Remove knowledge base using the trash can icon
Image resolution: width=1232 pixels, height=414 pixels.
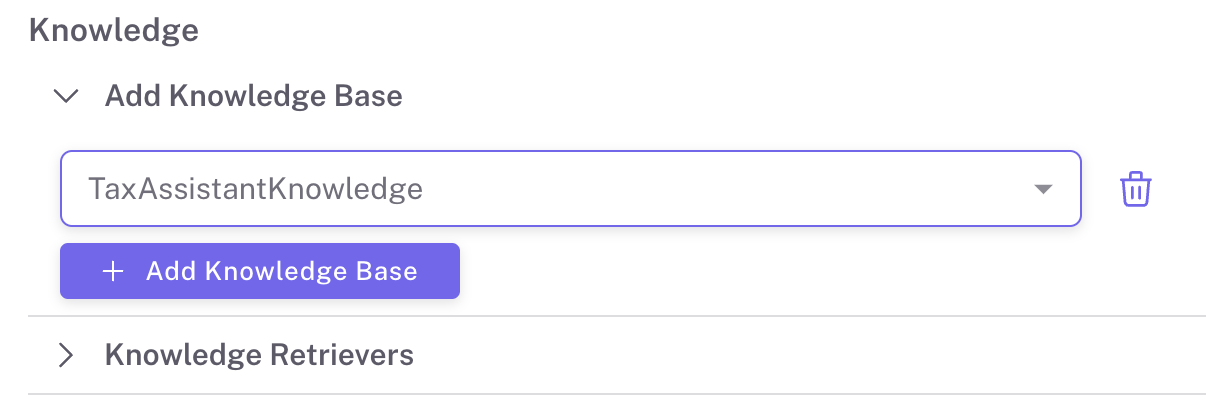tap(1135, 189)
